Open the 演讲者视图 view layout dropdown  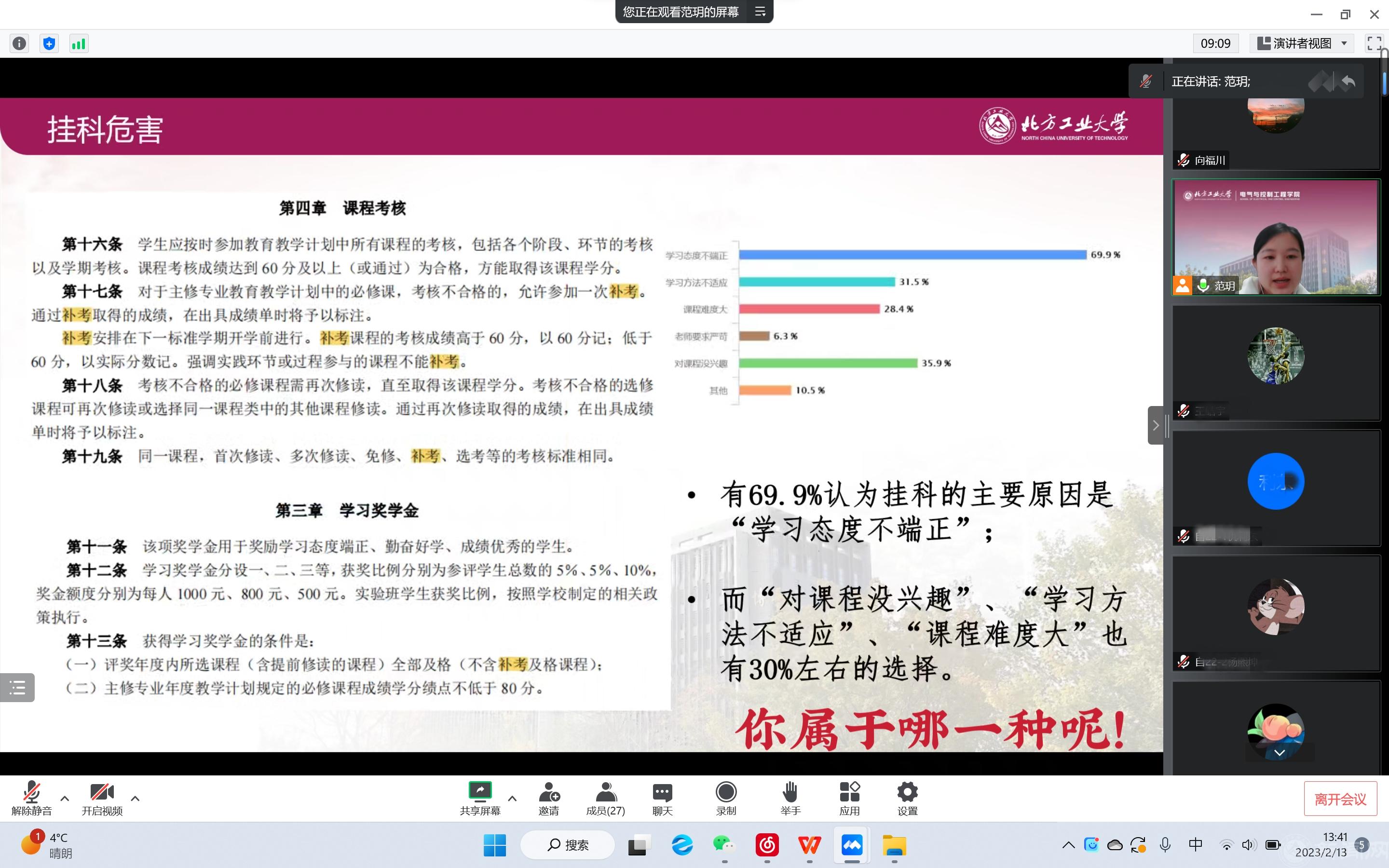click(x=1302, y=43)
